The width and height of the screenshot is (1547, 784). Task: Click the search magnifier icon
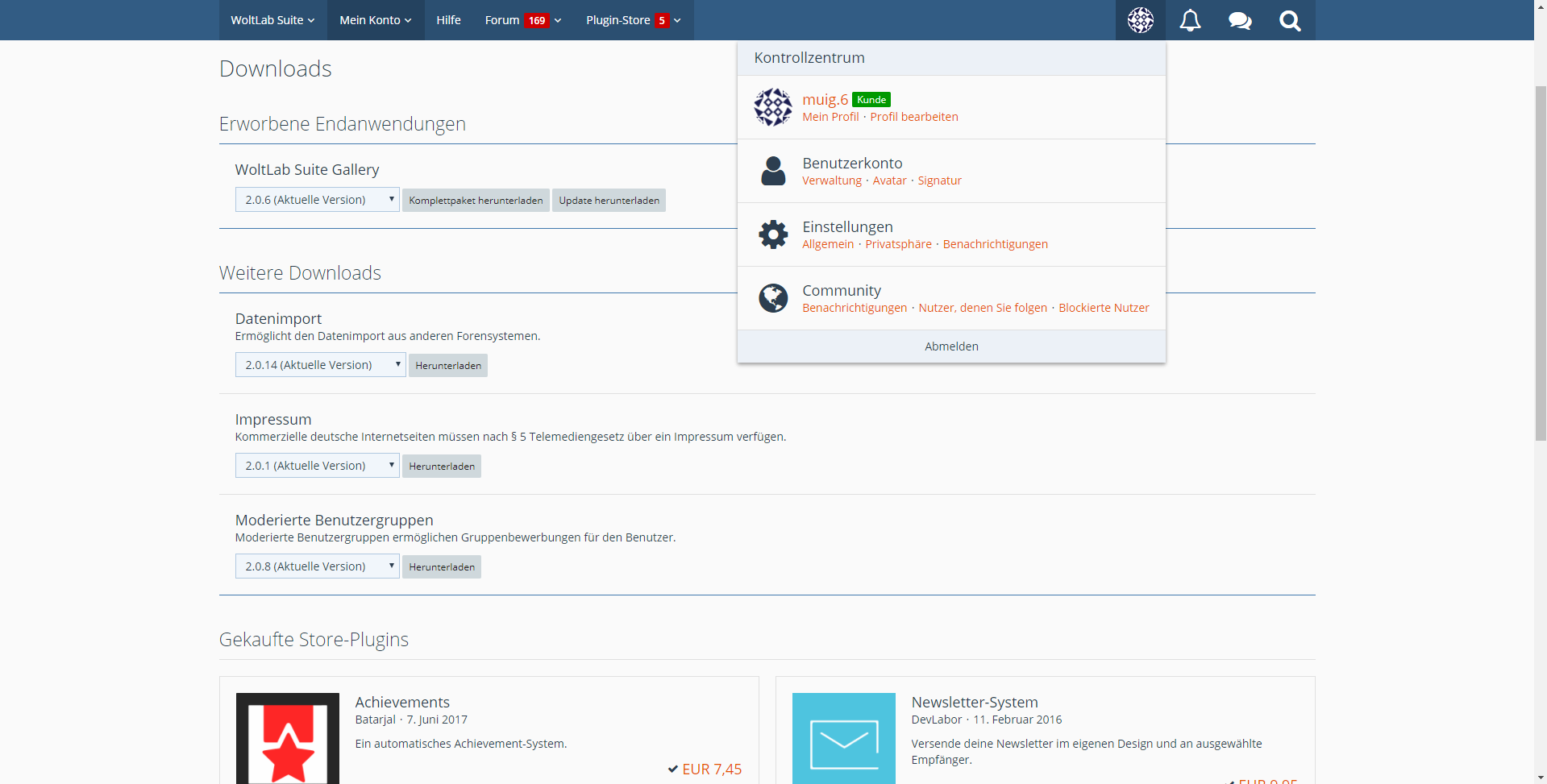(x=1290, y=20)
